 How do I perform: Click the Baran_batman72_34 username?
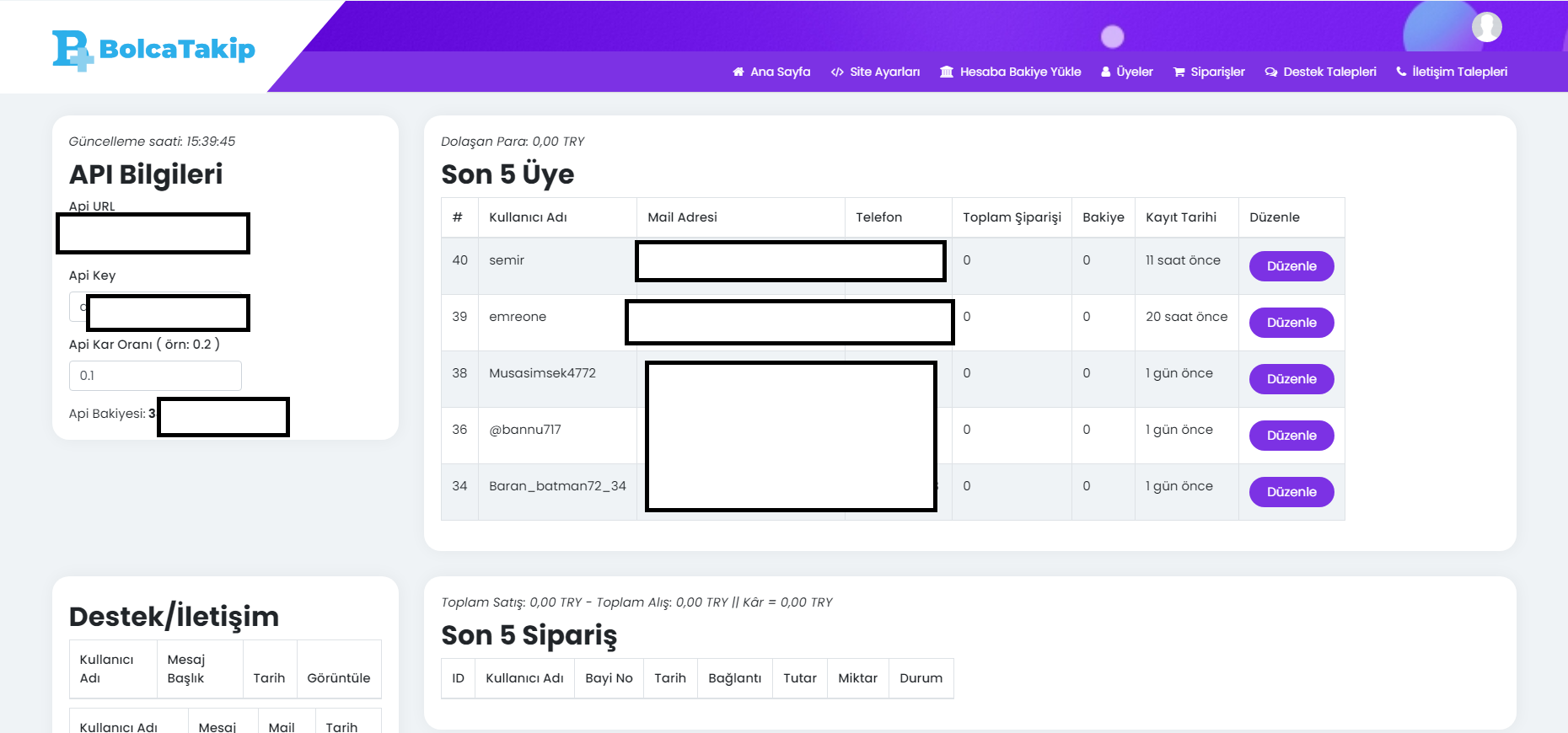click(x=557, y=486)
